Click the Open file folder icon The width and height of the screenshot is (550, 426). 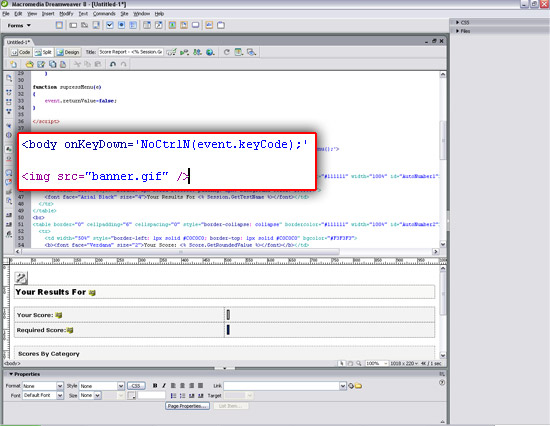point(29,64)
